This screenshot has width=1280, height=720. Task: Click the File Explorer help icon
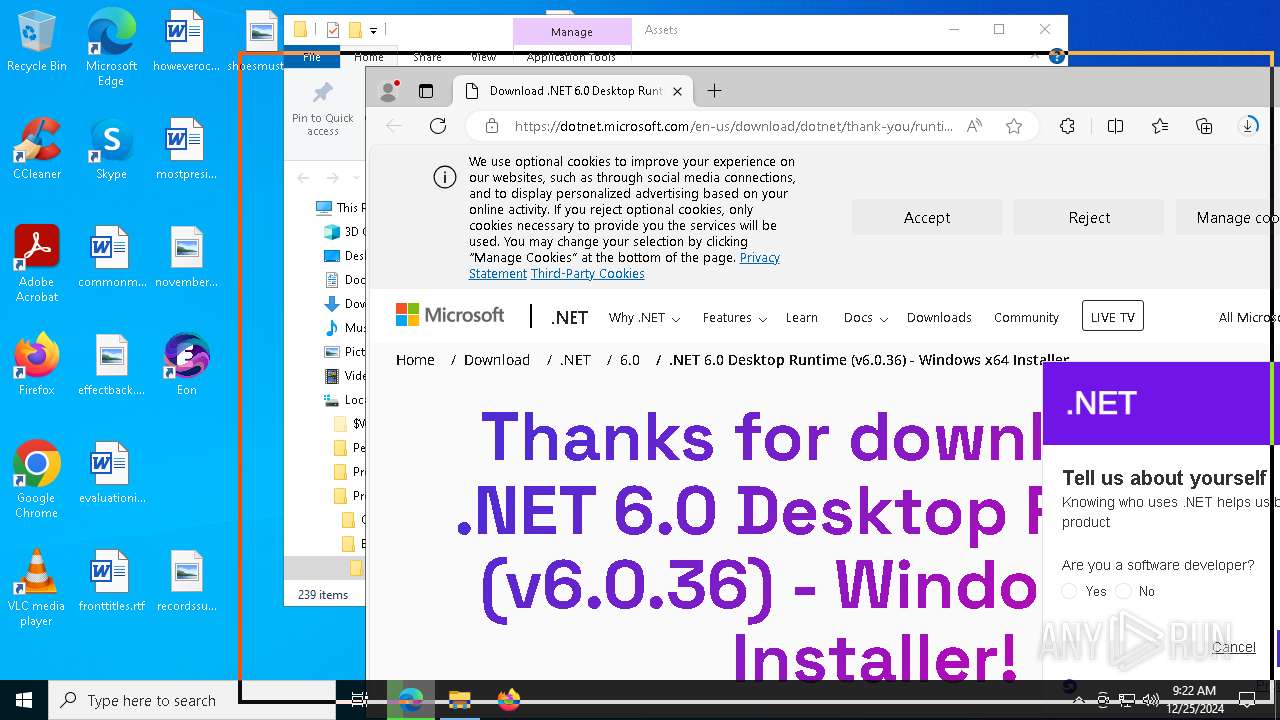(x=1057, y=57)
